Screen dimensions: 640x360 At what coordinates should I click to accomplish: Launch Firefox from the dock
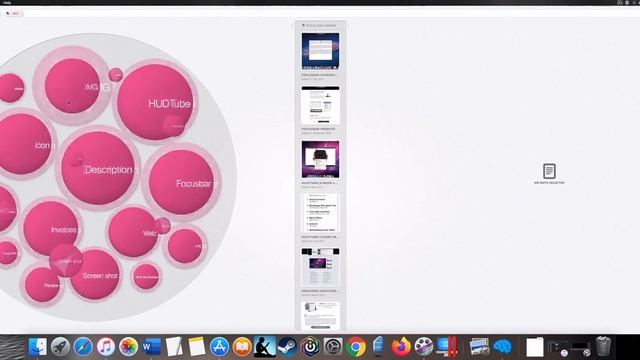click(x=401, y=347)
